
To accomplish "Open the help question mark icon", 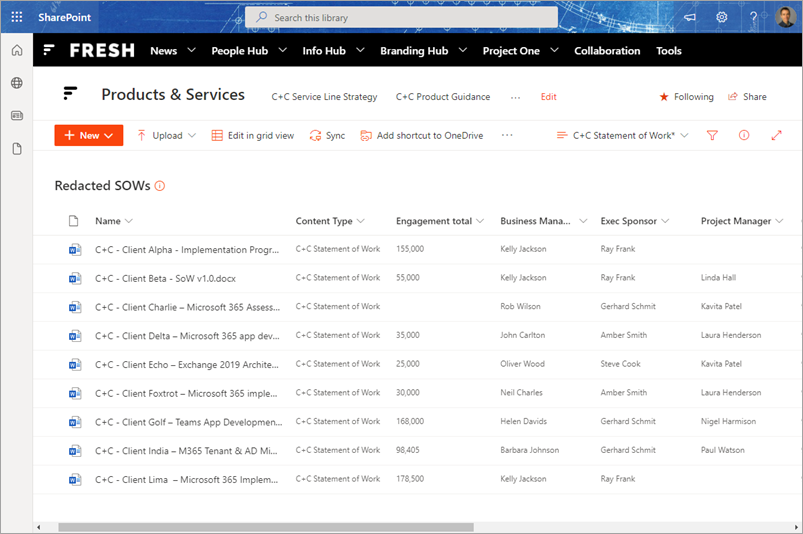I will [x=753, y=17].
